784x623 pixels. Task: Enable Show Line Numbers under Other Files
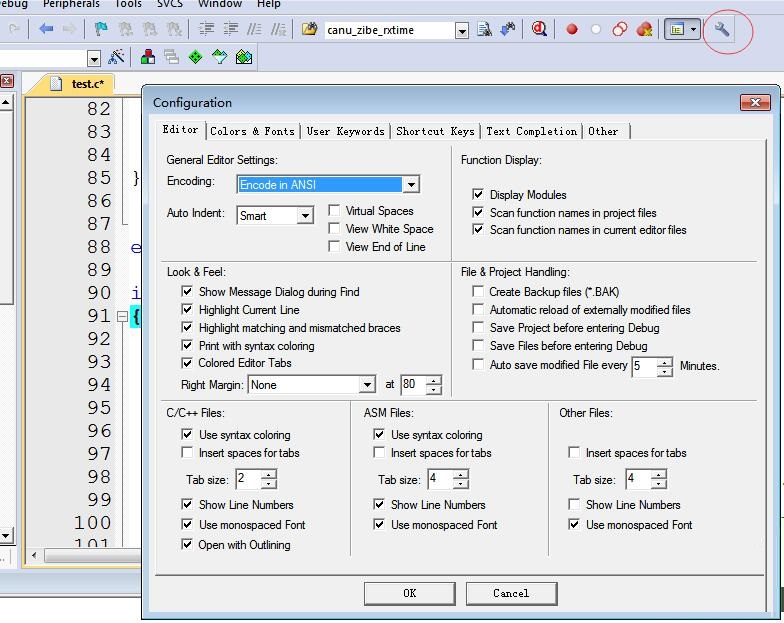(x=574, y=504)
